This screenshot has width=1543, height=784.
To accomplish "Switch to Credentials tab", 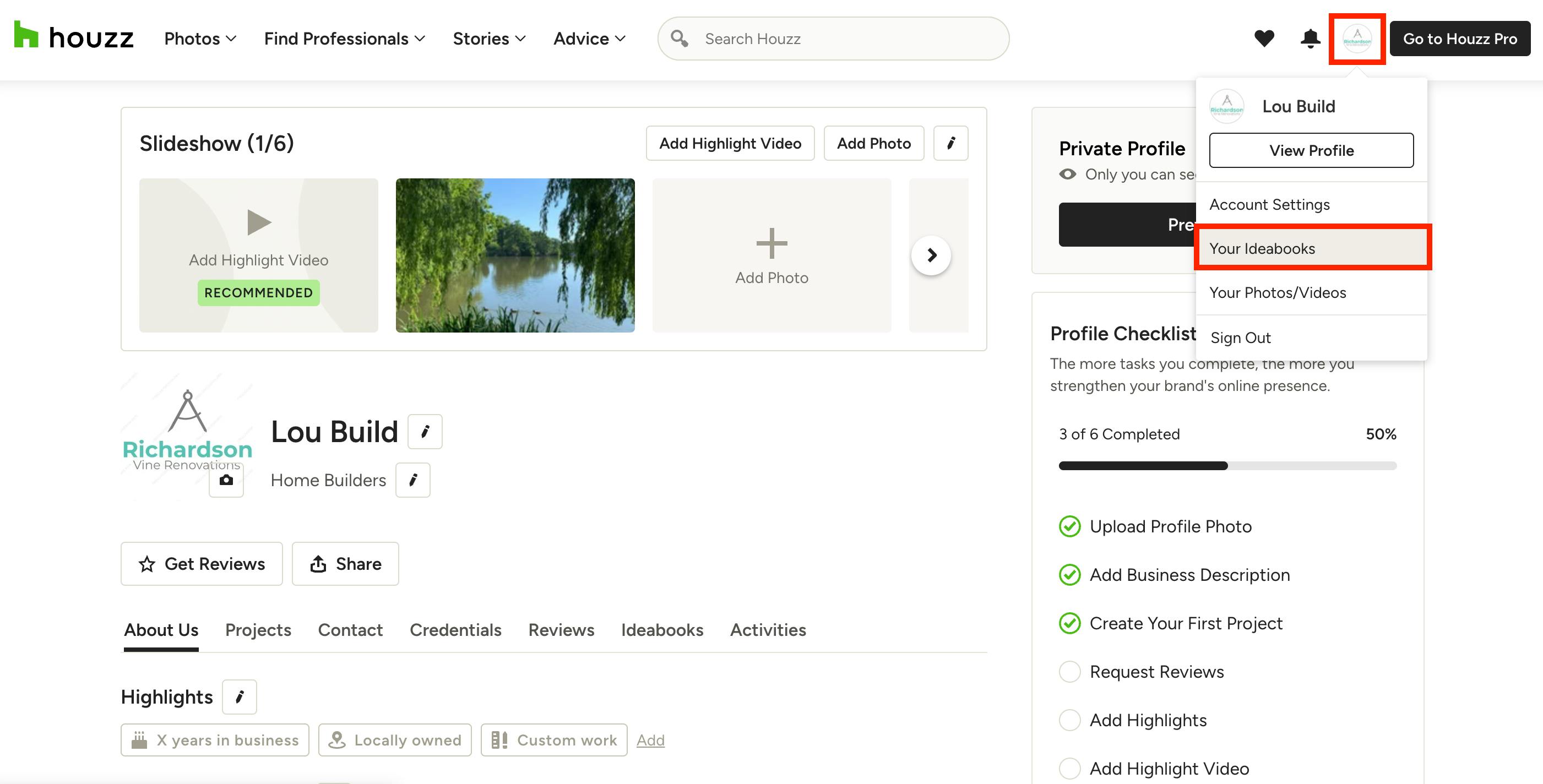I will pyautogui.click(x=455, y=630).
